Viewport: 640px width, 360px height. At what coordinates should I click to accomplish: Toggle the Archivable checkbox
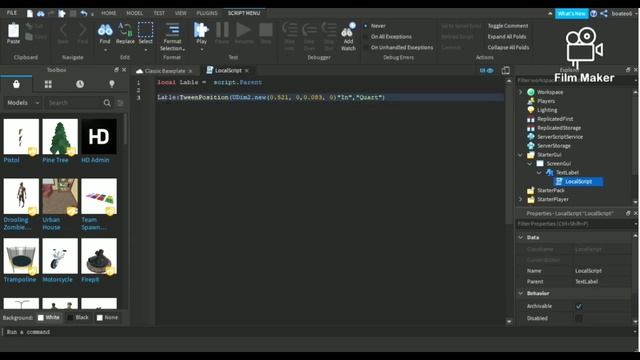(x=579, y=306)
